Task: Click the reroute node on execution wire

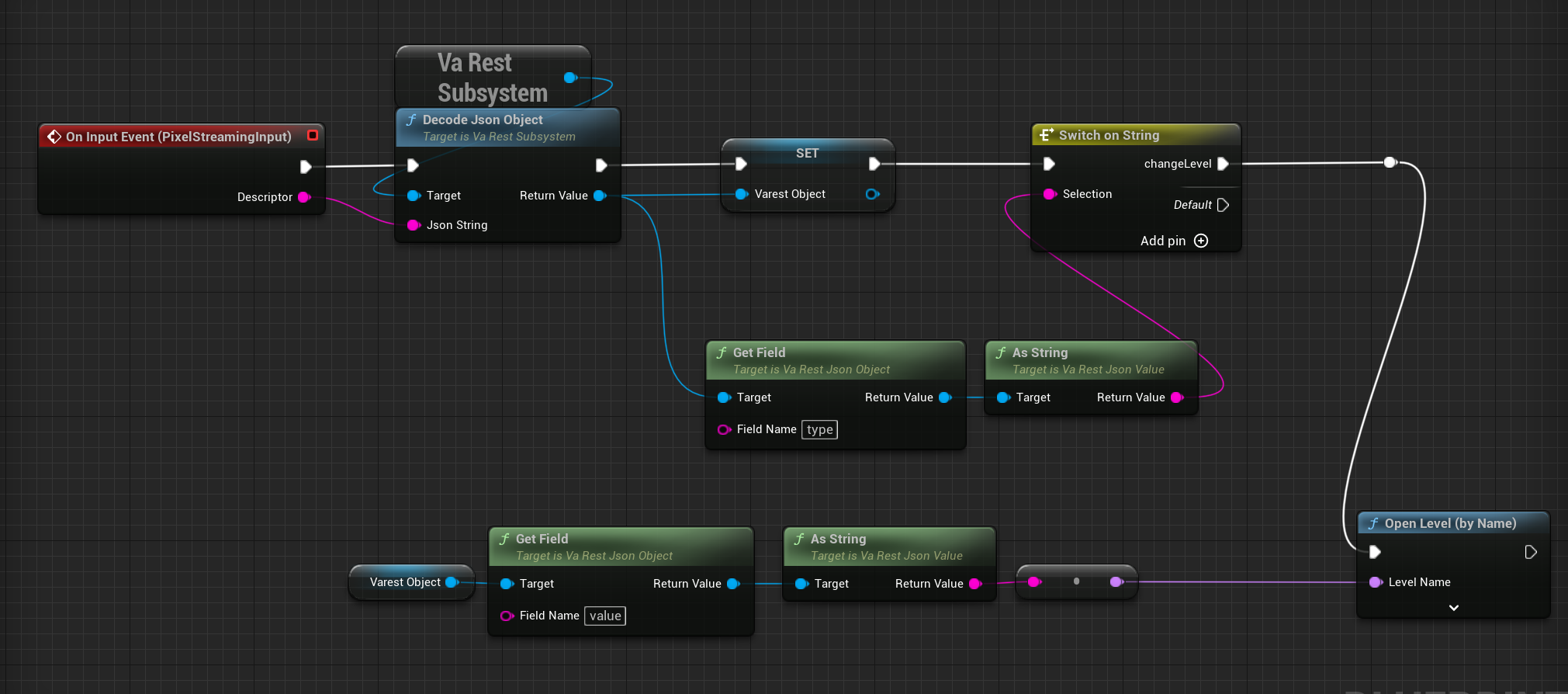Action: (1390, 162)
